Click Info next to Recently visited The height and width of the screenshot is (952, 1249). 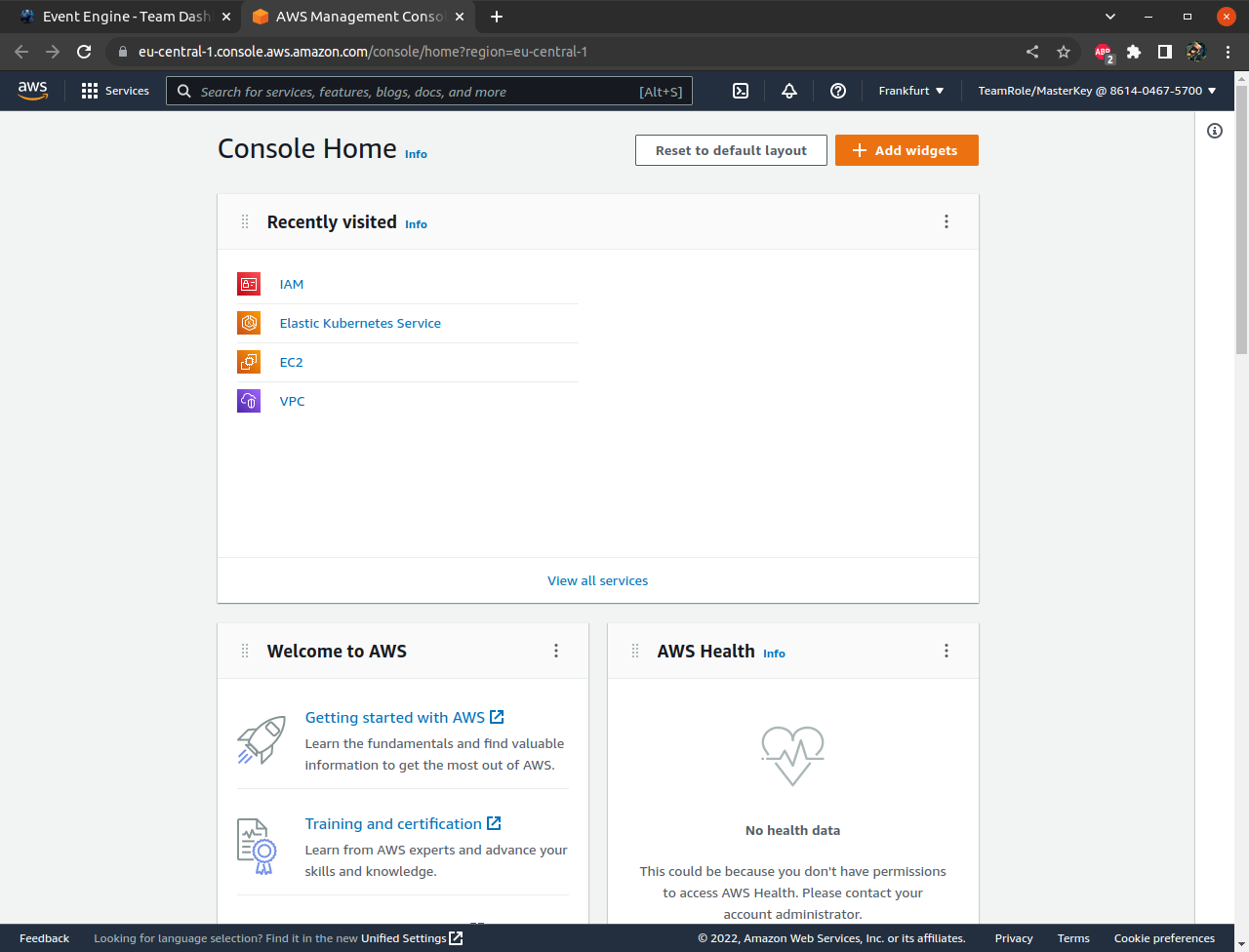click(416, 224)
